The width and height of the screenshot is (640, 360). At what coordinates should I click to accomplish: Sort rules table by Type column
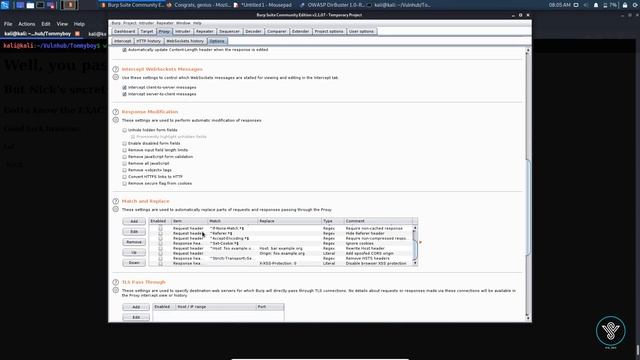tap(333, 221)
